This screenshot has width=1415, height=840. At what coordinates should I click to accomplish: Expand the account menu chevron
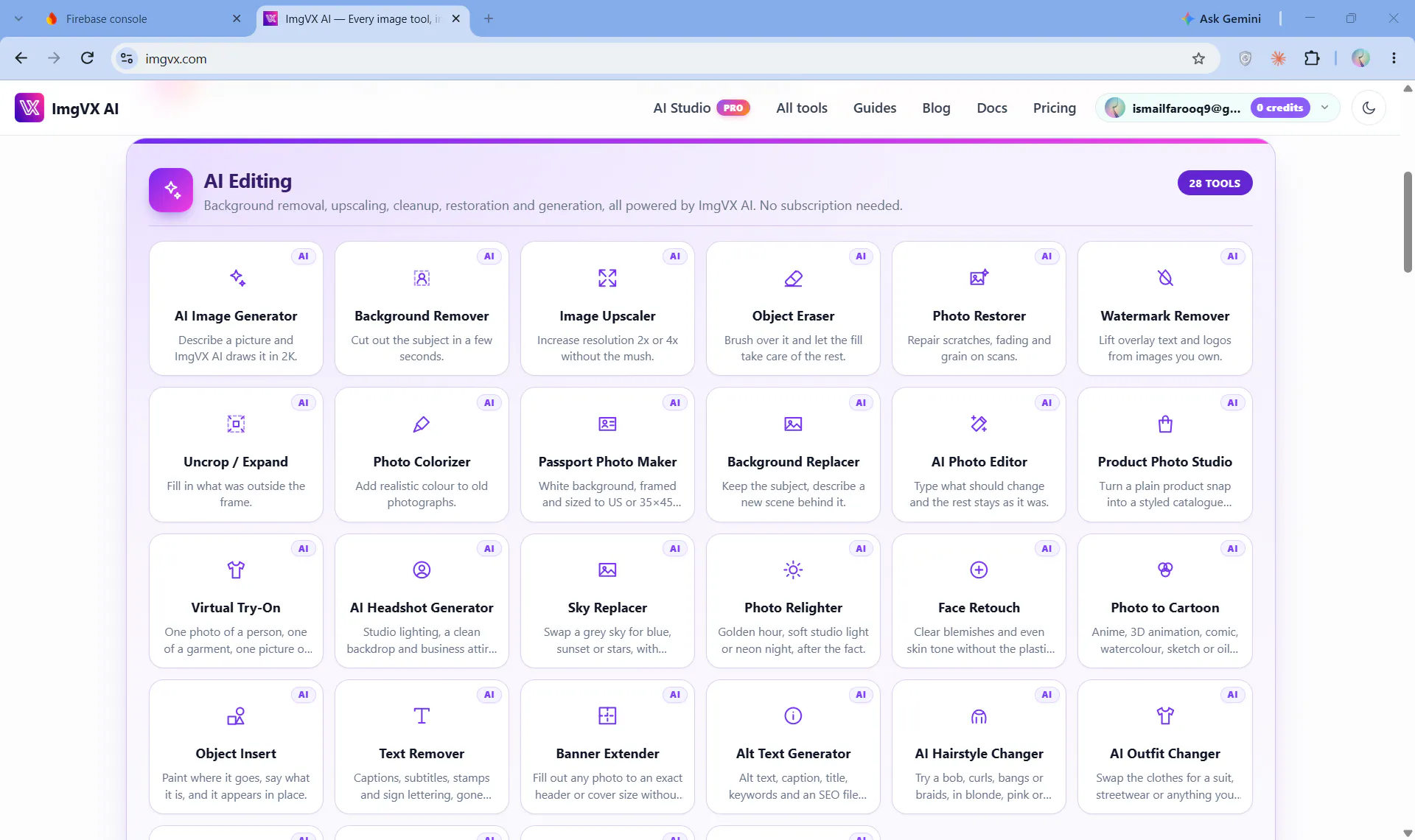point(1324,108)
